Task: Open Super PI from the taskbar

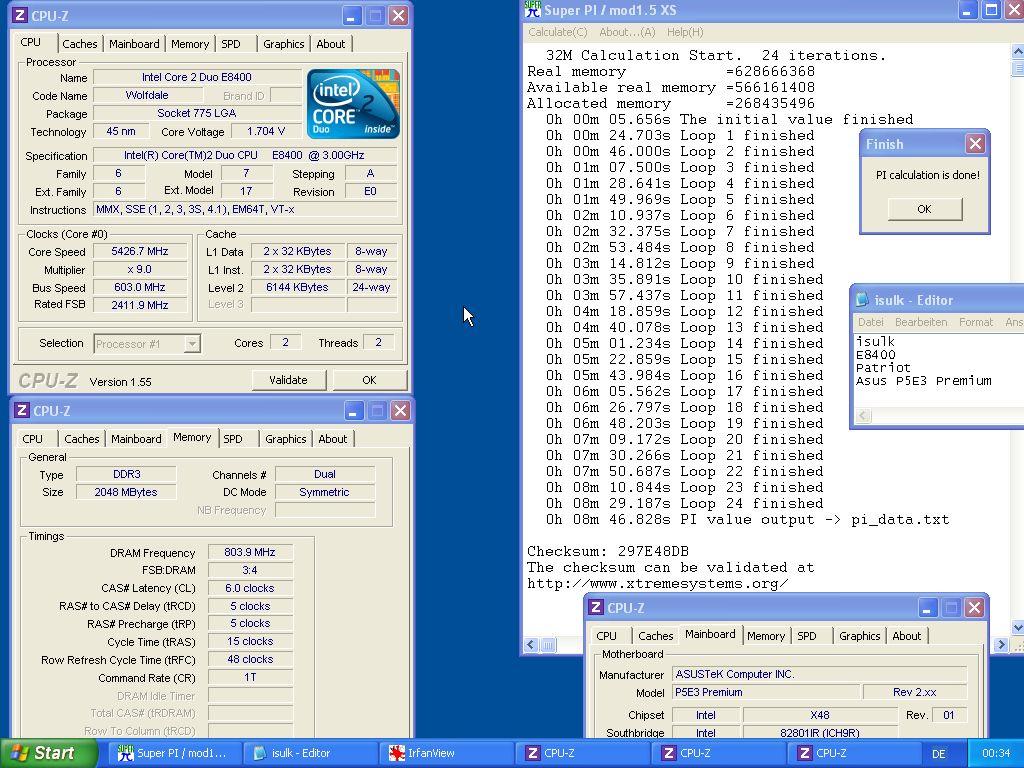Action: pyautogui.click(x=172, y=753)
